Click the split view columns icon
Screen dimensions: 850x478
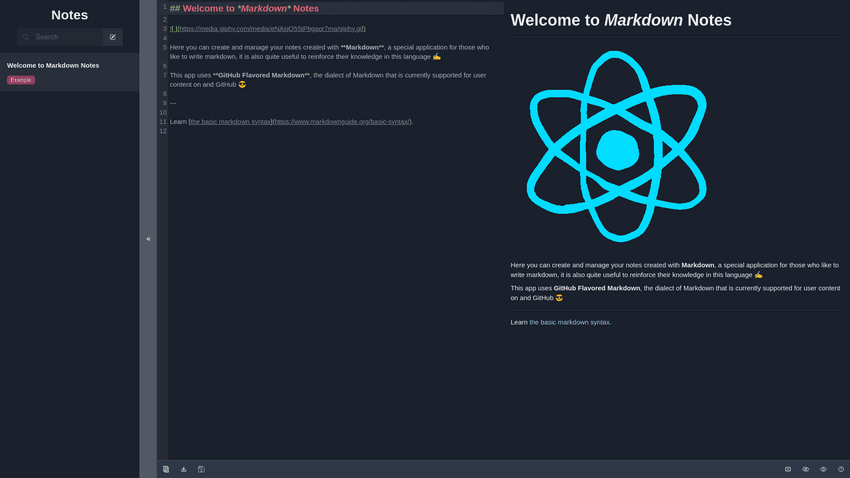[x=788, y=469]
